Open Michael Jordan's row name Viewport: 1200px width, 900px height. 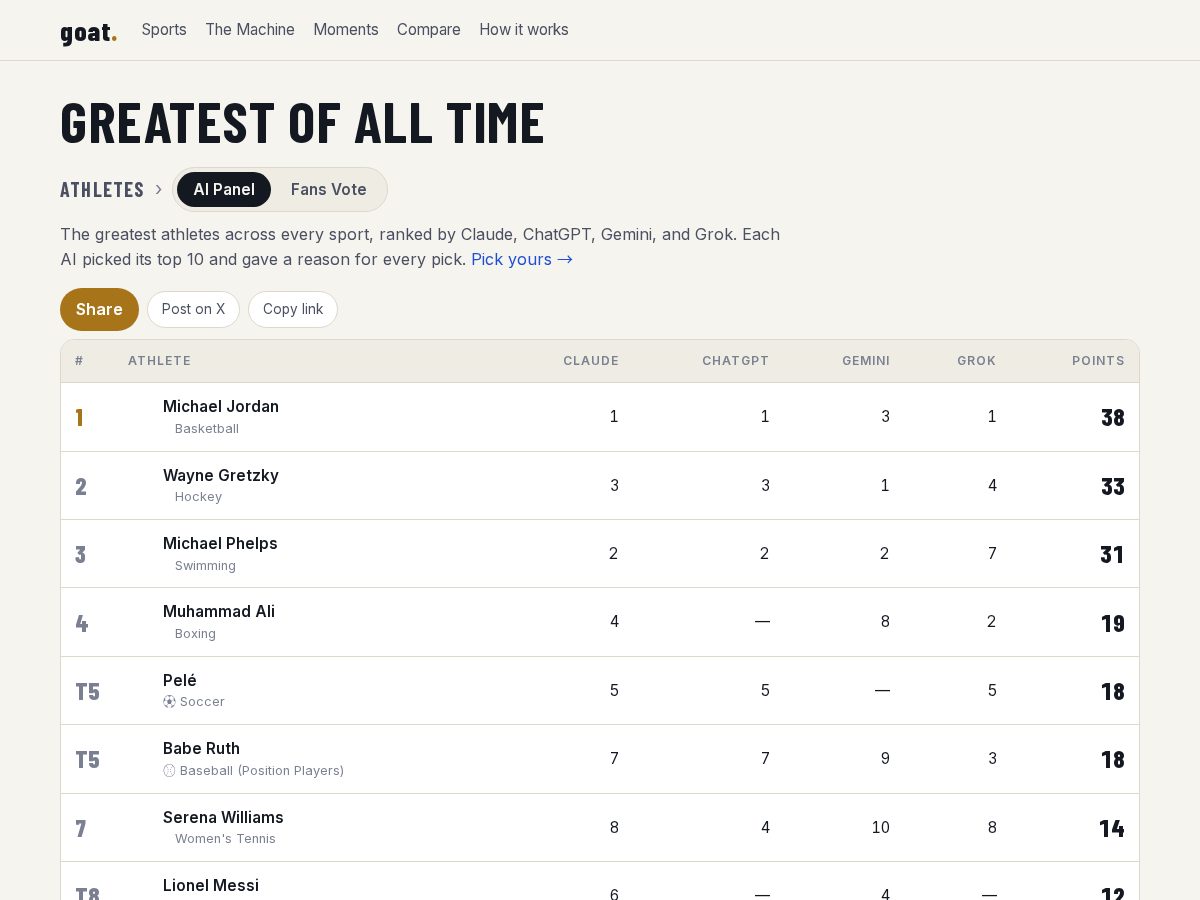(x=221, y=406)
